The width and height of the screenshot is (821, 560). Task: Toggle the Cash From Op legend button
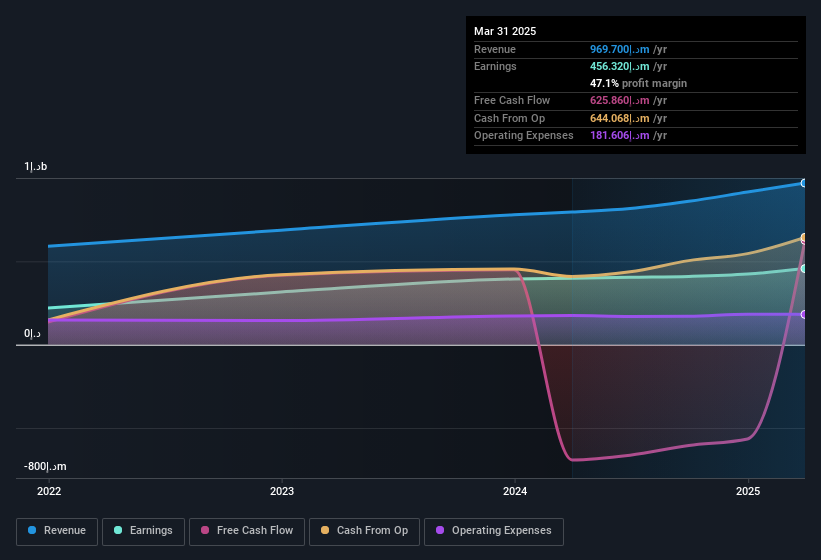click(x=364, y=531)
